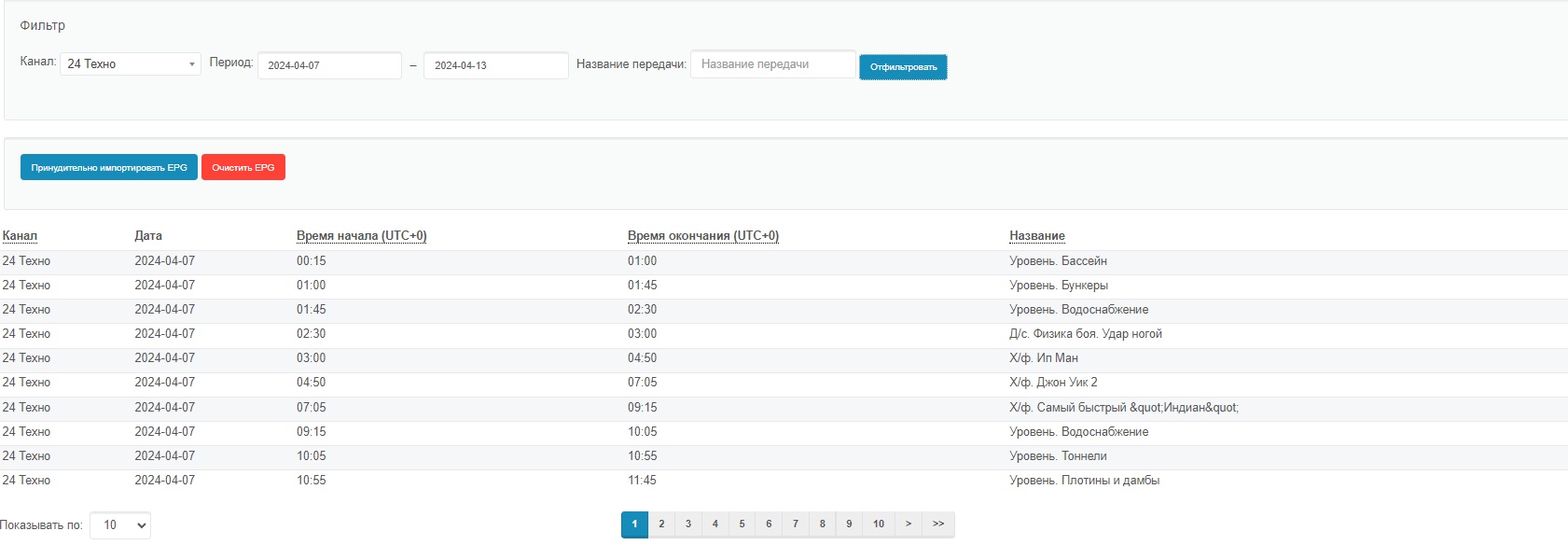The height and width of the screenshot is (545, 1568).
Task: Select title Х/ф. Самый быстрый Индиан
Action: [x=1124, y=408]
